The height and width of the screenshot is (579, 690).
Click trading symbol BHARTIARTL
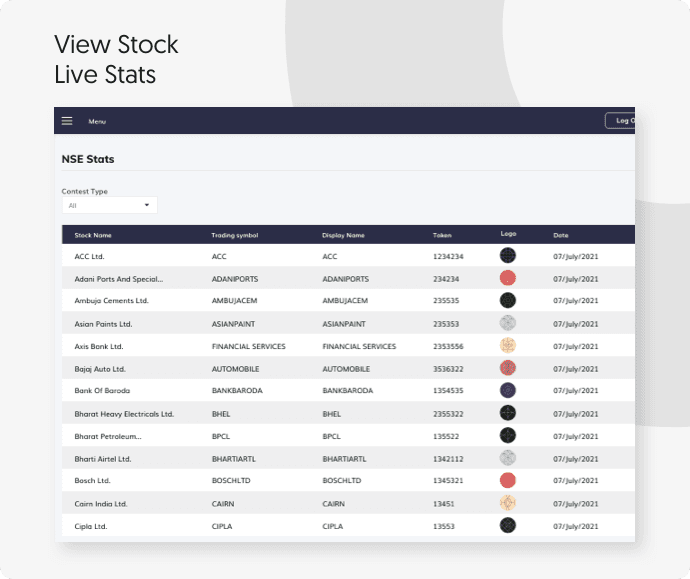234,459
